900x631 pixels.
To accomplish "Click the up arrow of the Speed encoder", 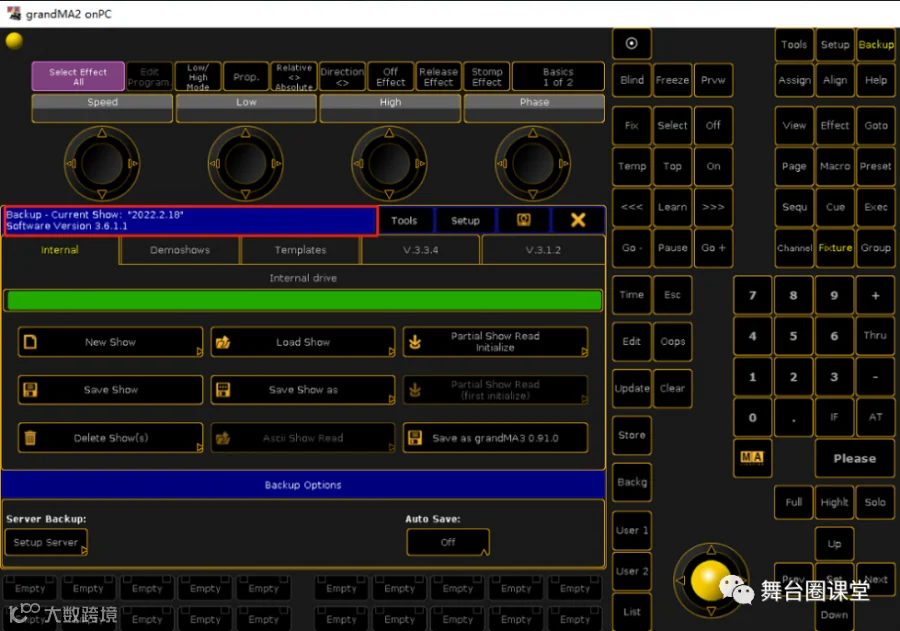I will pyautogui.click(x=102, y=133).
